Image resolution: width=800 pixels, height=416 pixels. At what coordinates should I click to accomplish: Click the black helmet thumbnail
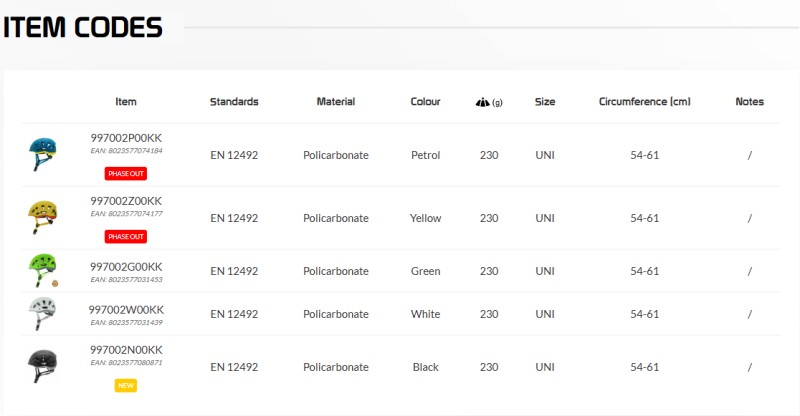pos(43,366)
